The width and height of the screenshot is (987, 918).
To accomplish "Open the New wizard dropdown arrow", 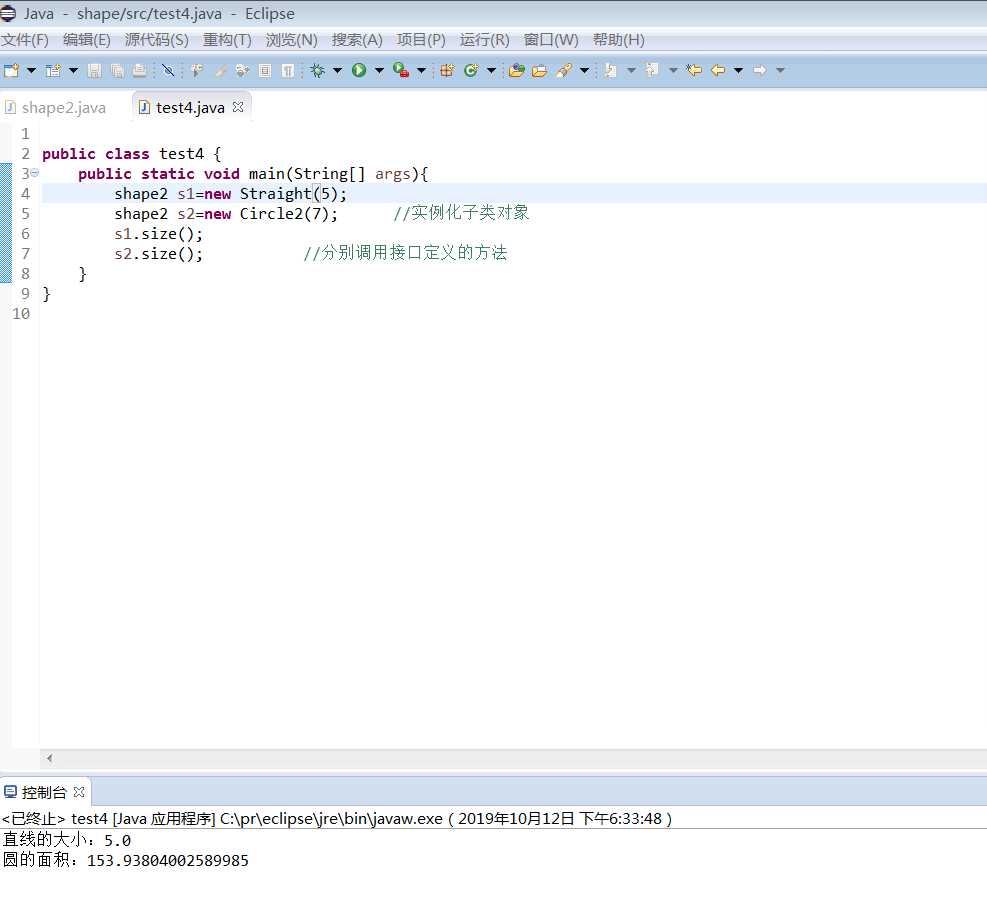I will pos(31,71).
